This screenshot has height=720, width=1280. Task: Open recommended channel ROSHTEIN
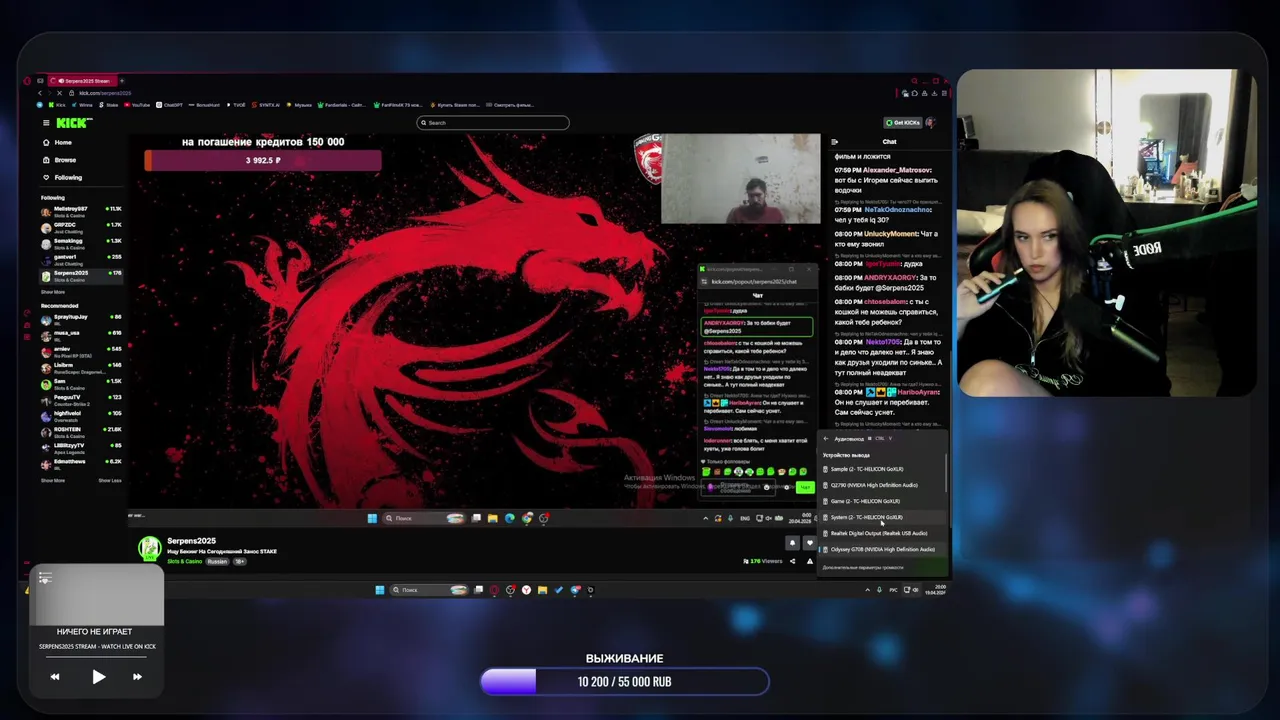[x=81, y=430]
